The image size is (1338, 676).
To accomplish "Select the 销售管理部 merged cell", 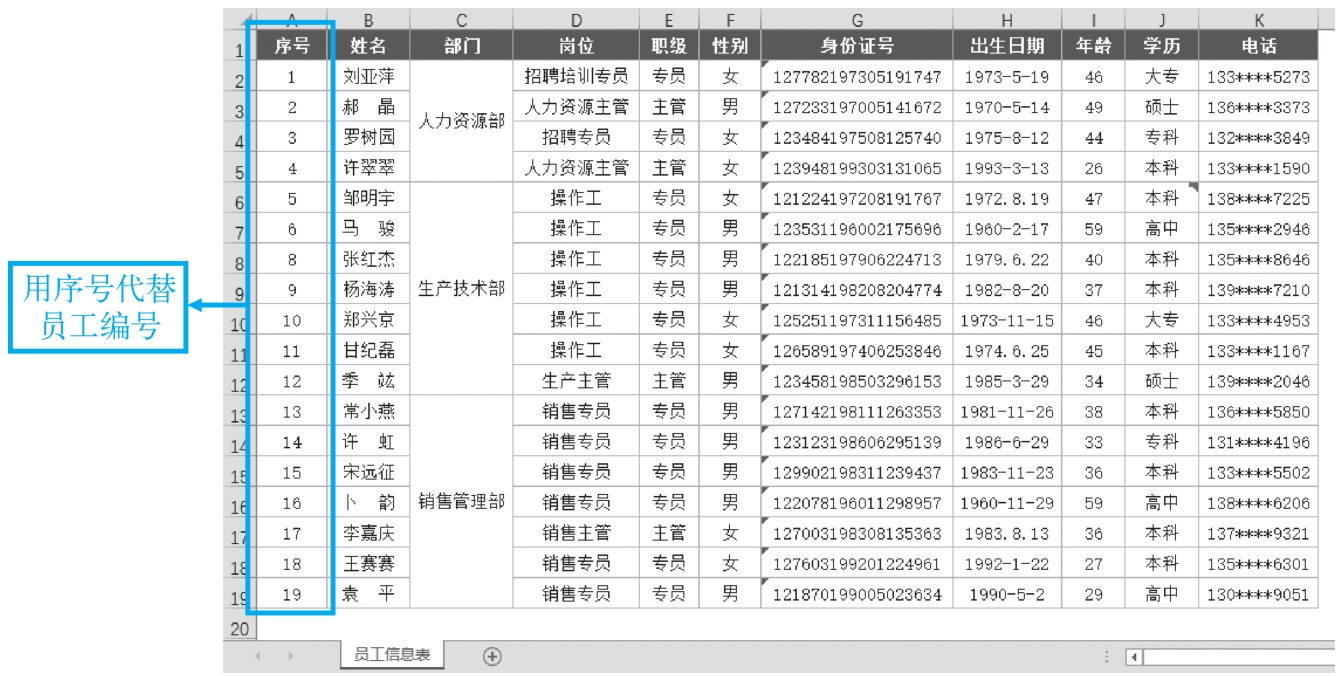I will click(461, 502).
